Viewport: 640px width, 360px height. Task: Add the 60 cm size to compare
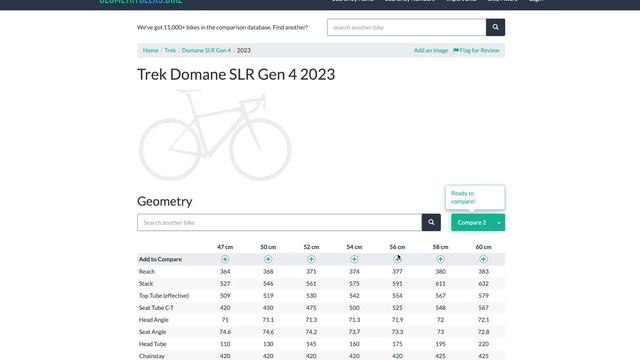click(x=483, y=259)
